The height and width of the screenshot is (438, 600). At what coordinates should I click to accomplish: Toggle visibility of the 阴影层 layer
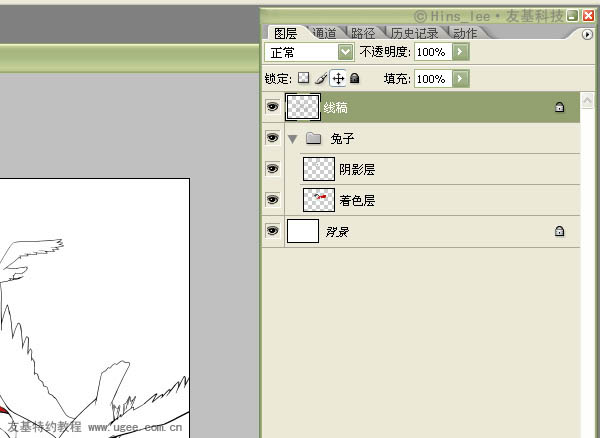click(272, 169)
